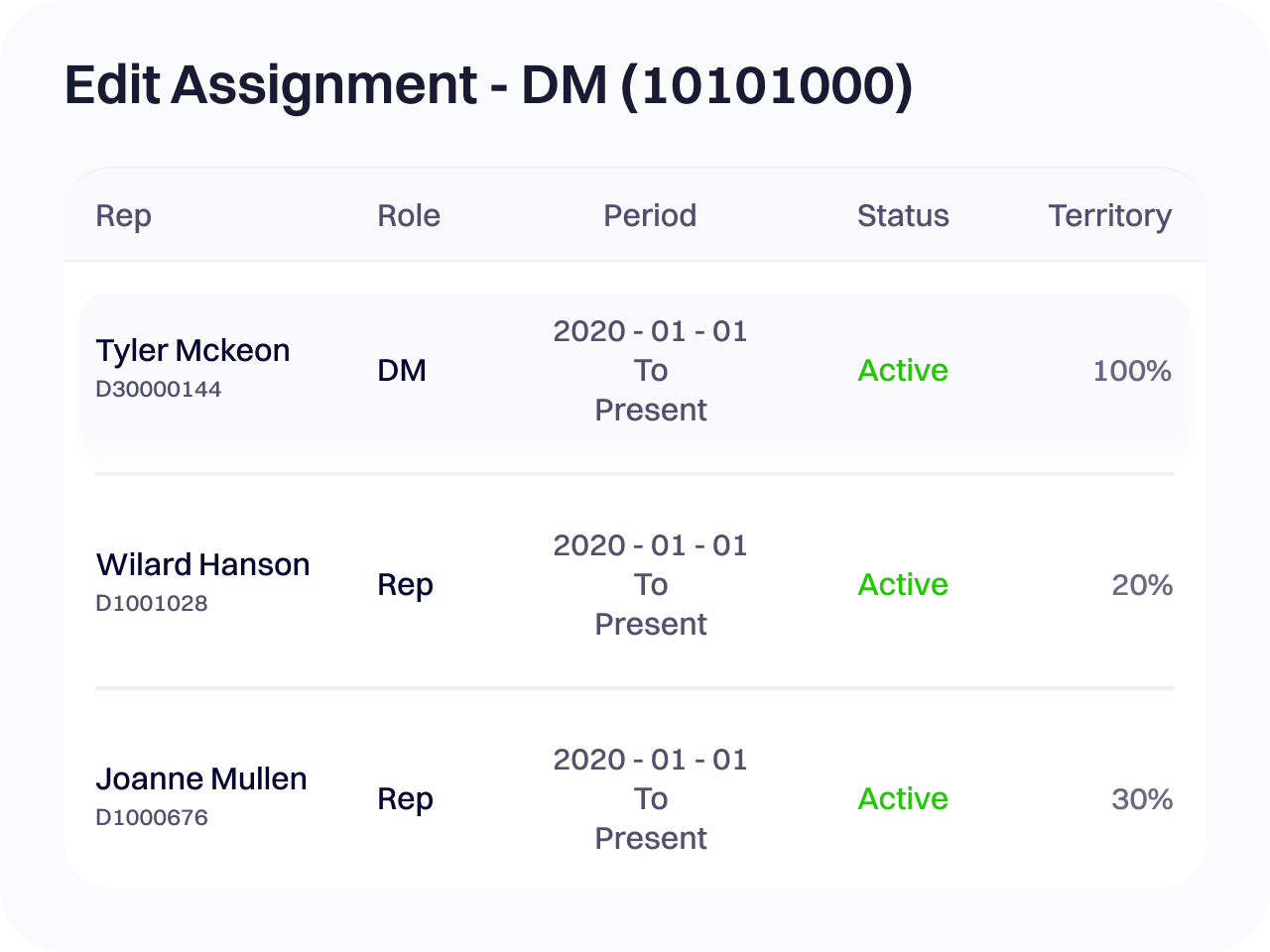Click the Status column header
Viewport: 1270px width, 952px height.
[903, 216]
